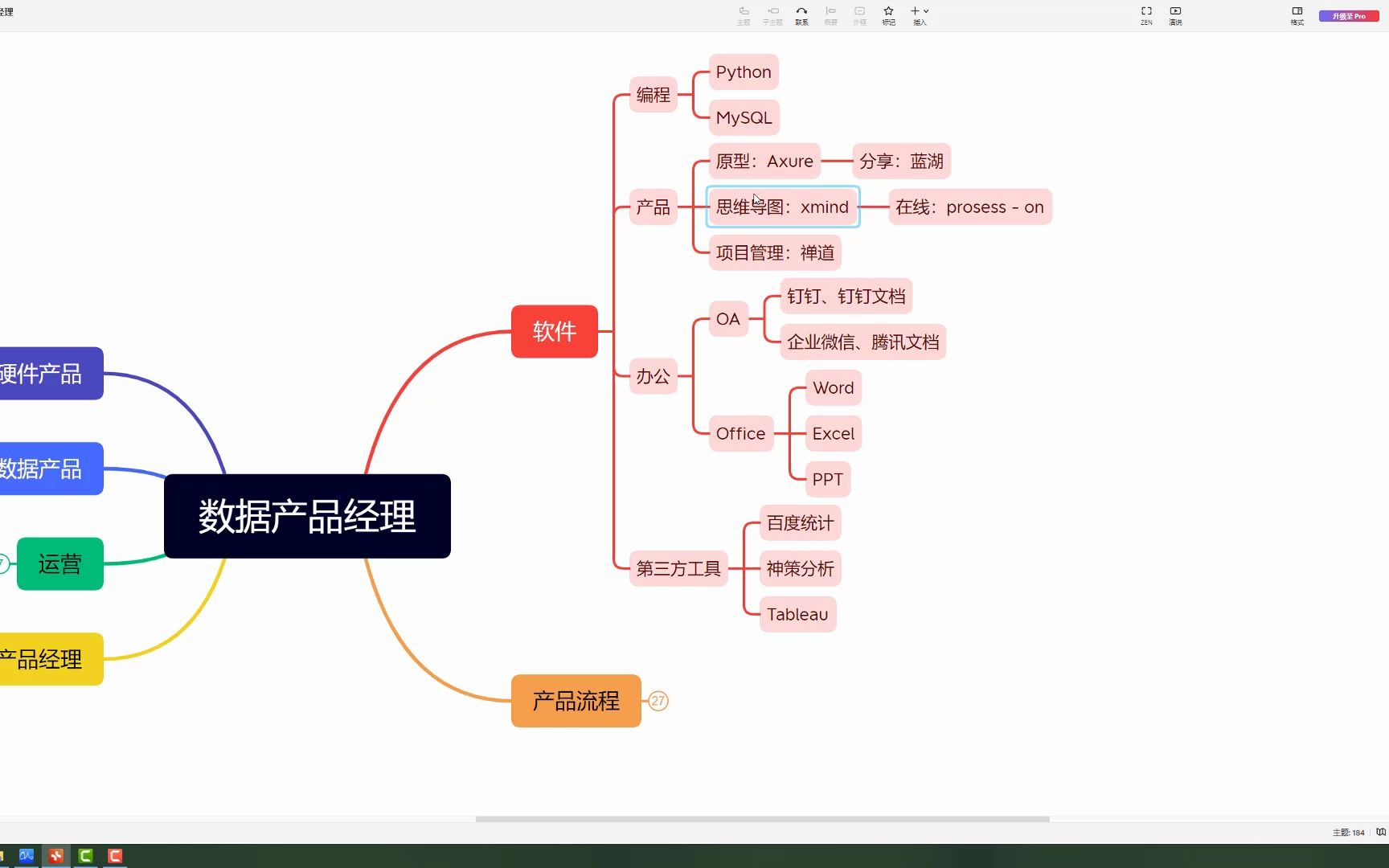Select the 编程 node
This screenshot has width=1389, height=868.
click(654, 95)
